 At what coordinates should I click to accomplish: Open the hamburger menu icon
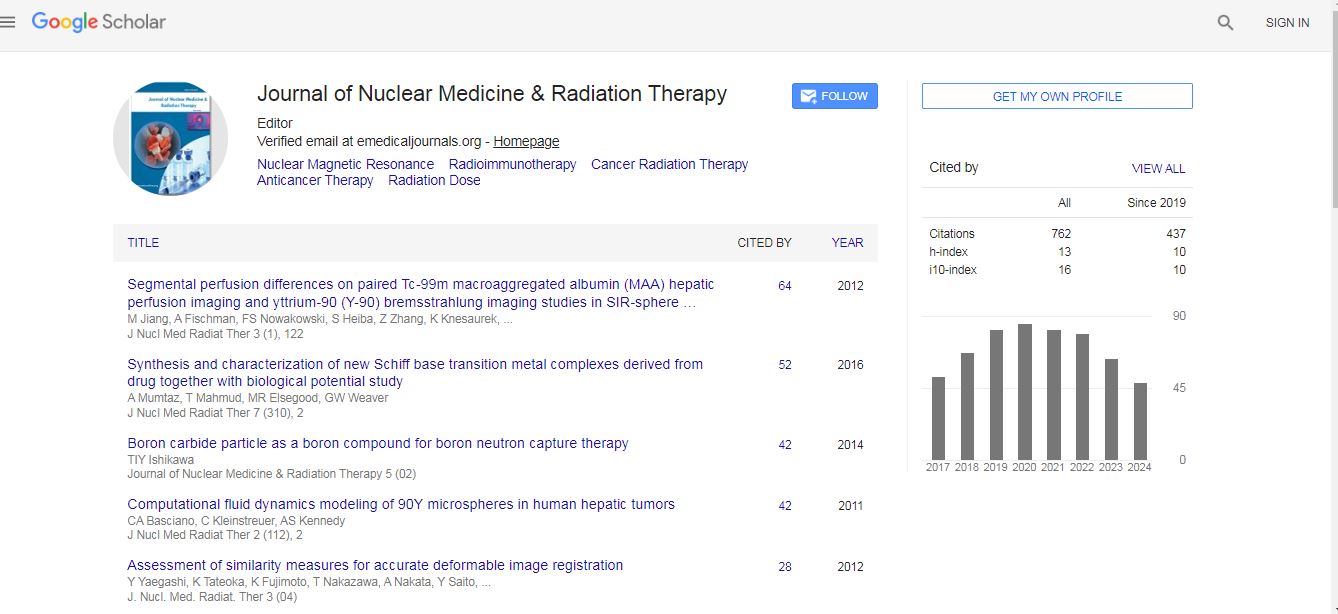pyautogui.click(x=9, y=22)
